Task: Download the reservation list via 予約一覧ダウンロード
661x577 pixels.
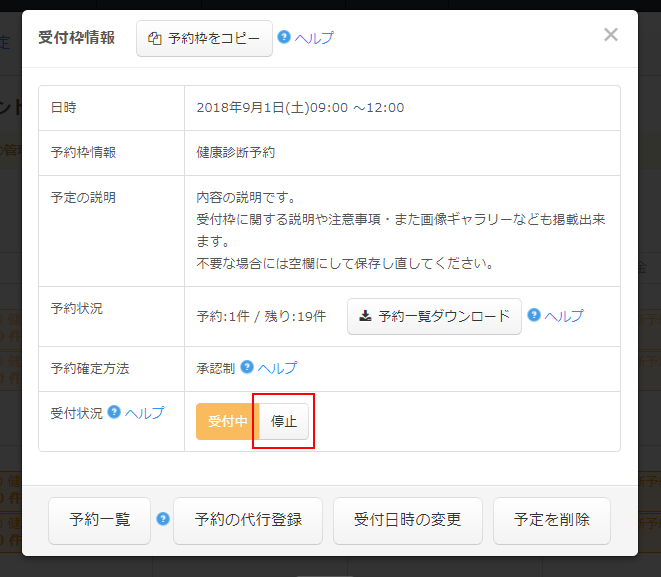Action: pyautogui.click(x=434, y=316)
